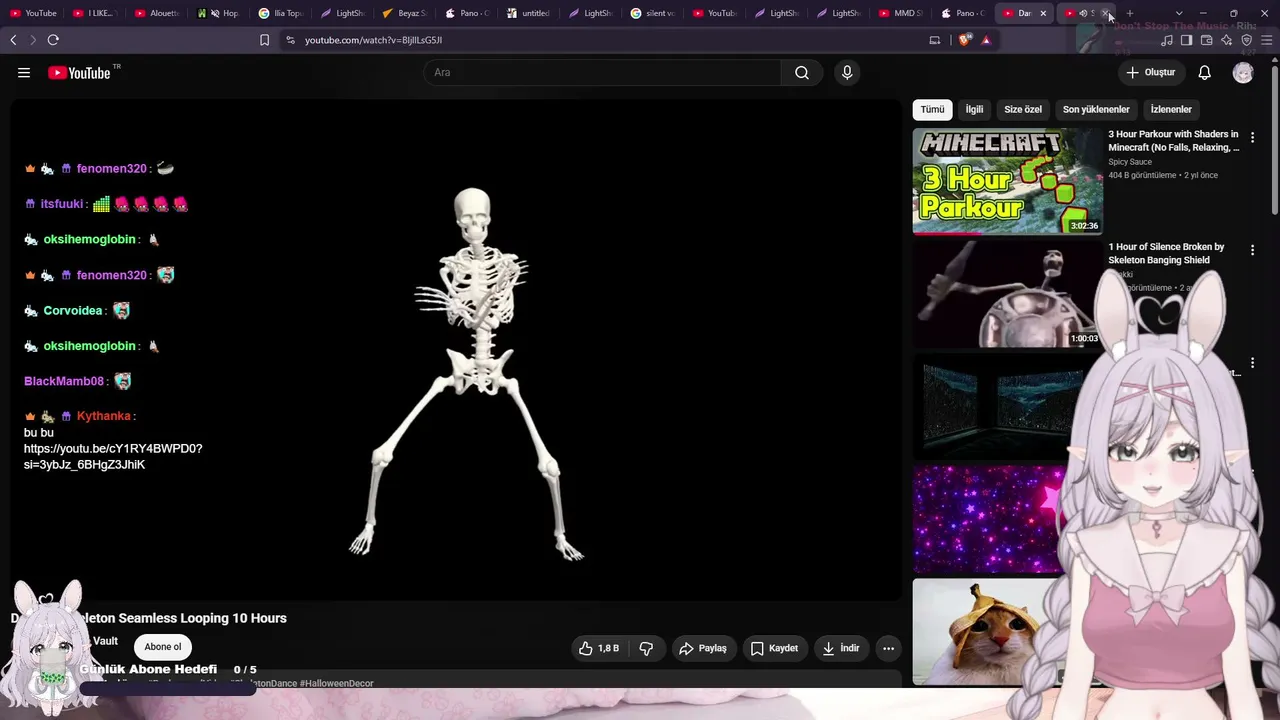
Task: Open the purple starry sky thumbnail
Action: pos(988,519)
